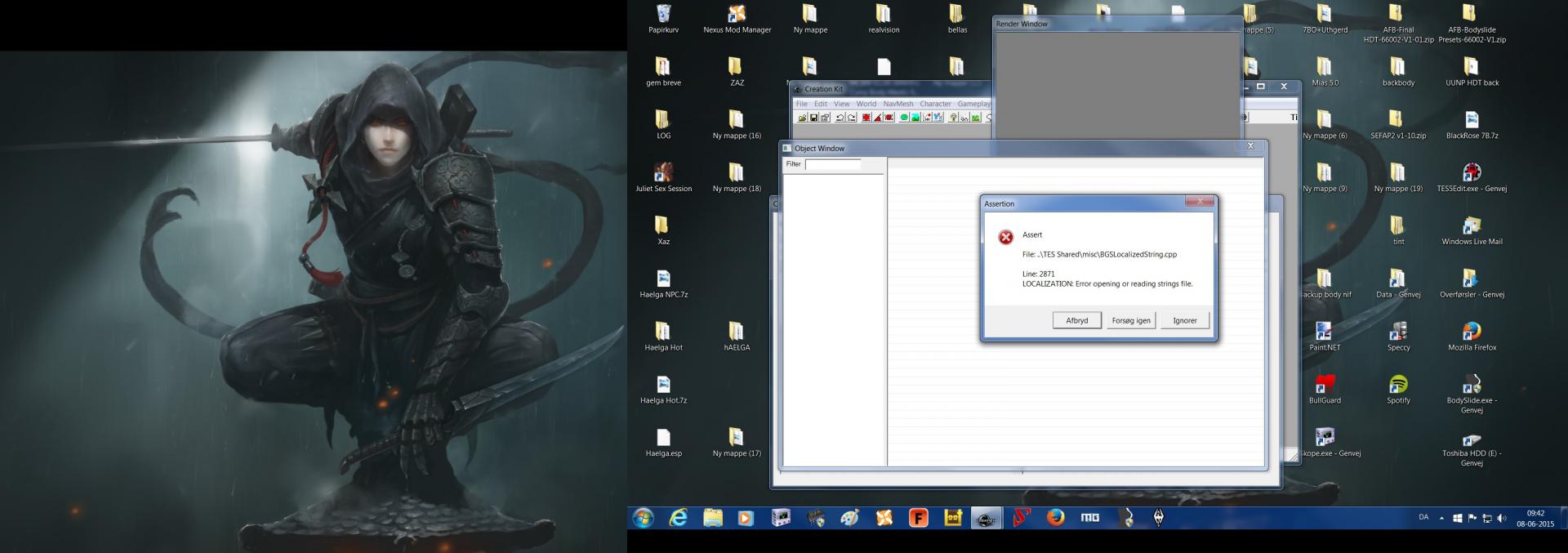Select the BlackRose 7B.7z archive

[x=1472, y=125]
